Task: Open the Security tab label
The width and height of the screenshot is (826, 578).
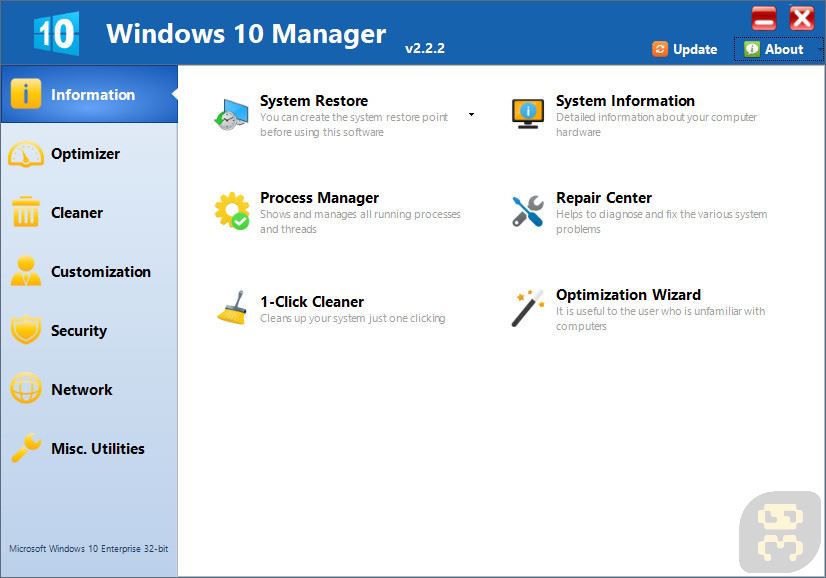Action: click(79, 331)
